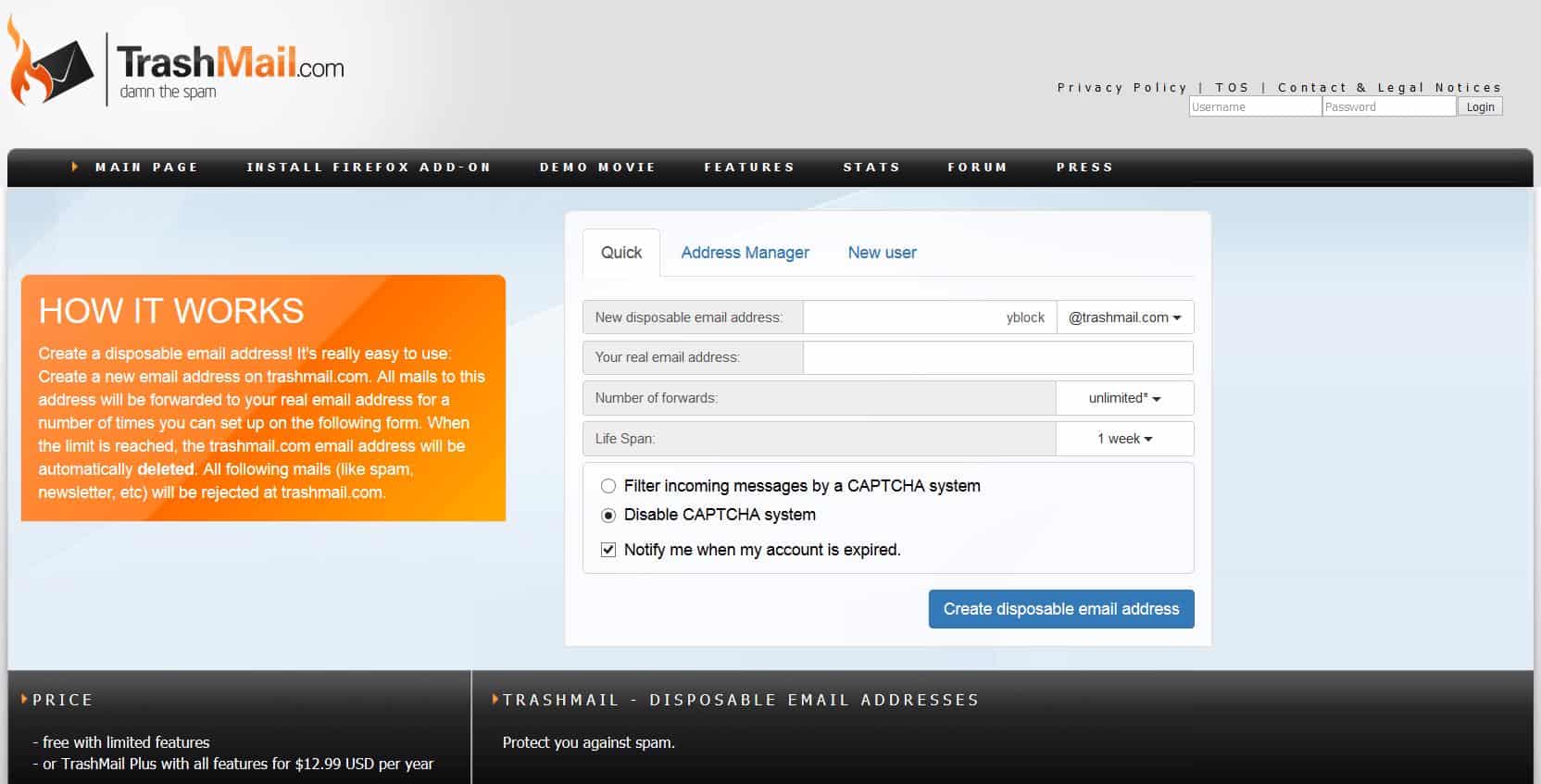Select Disable CAPTCHA system radio button
1541x784 pixels.
coord(608,516)
